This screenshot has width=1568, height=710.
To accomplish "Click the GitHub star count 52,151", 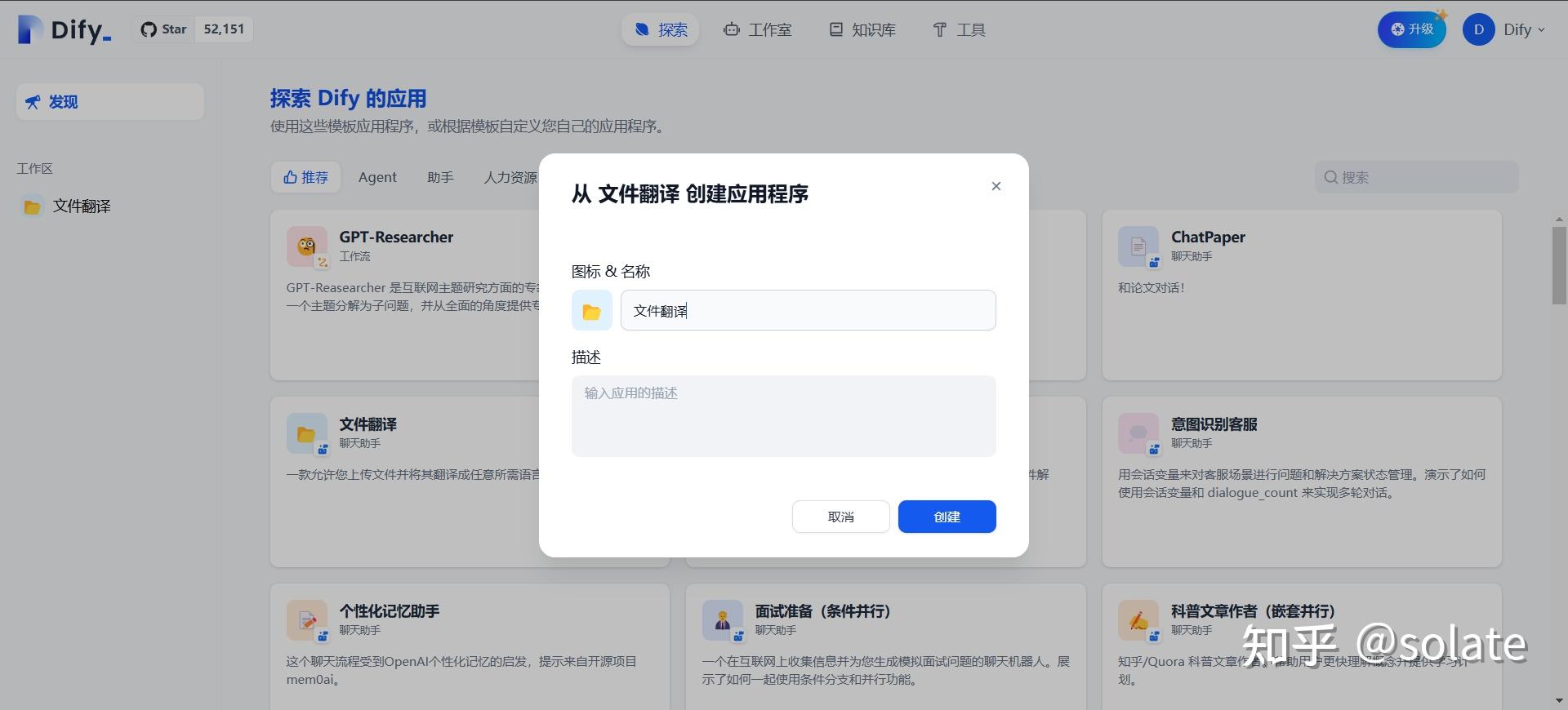I will (x=224, y=29).
